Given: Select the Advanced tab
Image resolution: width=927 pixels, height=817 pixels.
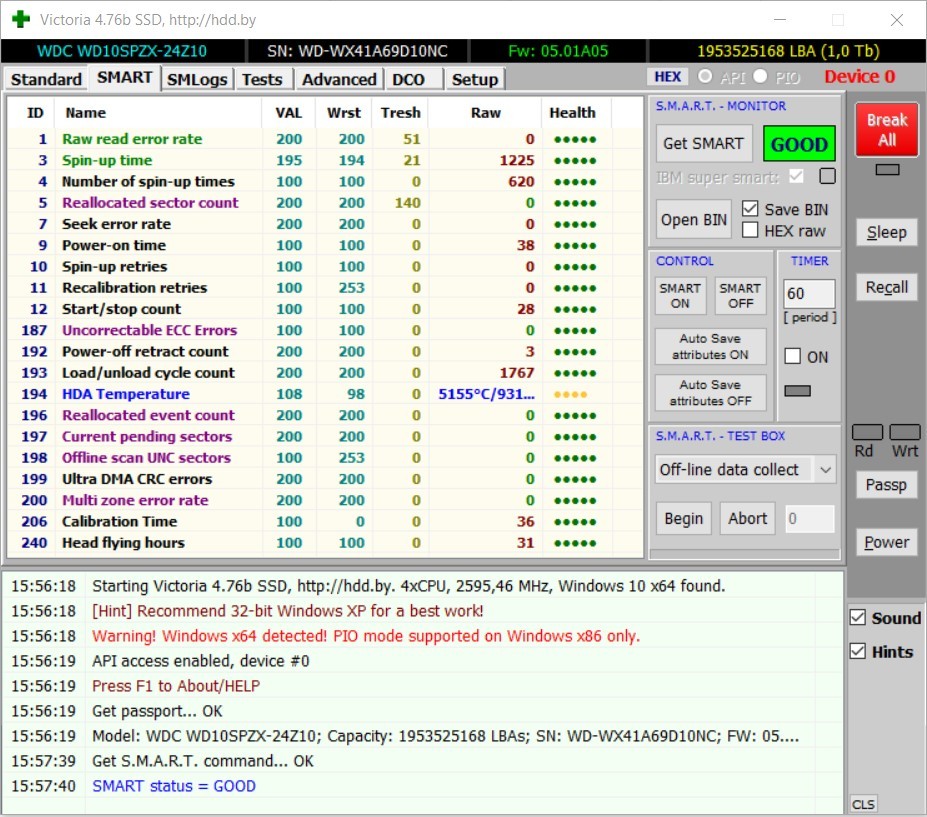Looking at the screenshot, I should click(339, 79).
